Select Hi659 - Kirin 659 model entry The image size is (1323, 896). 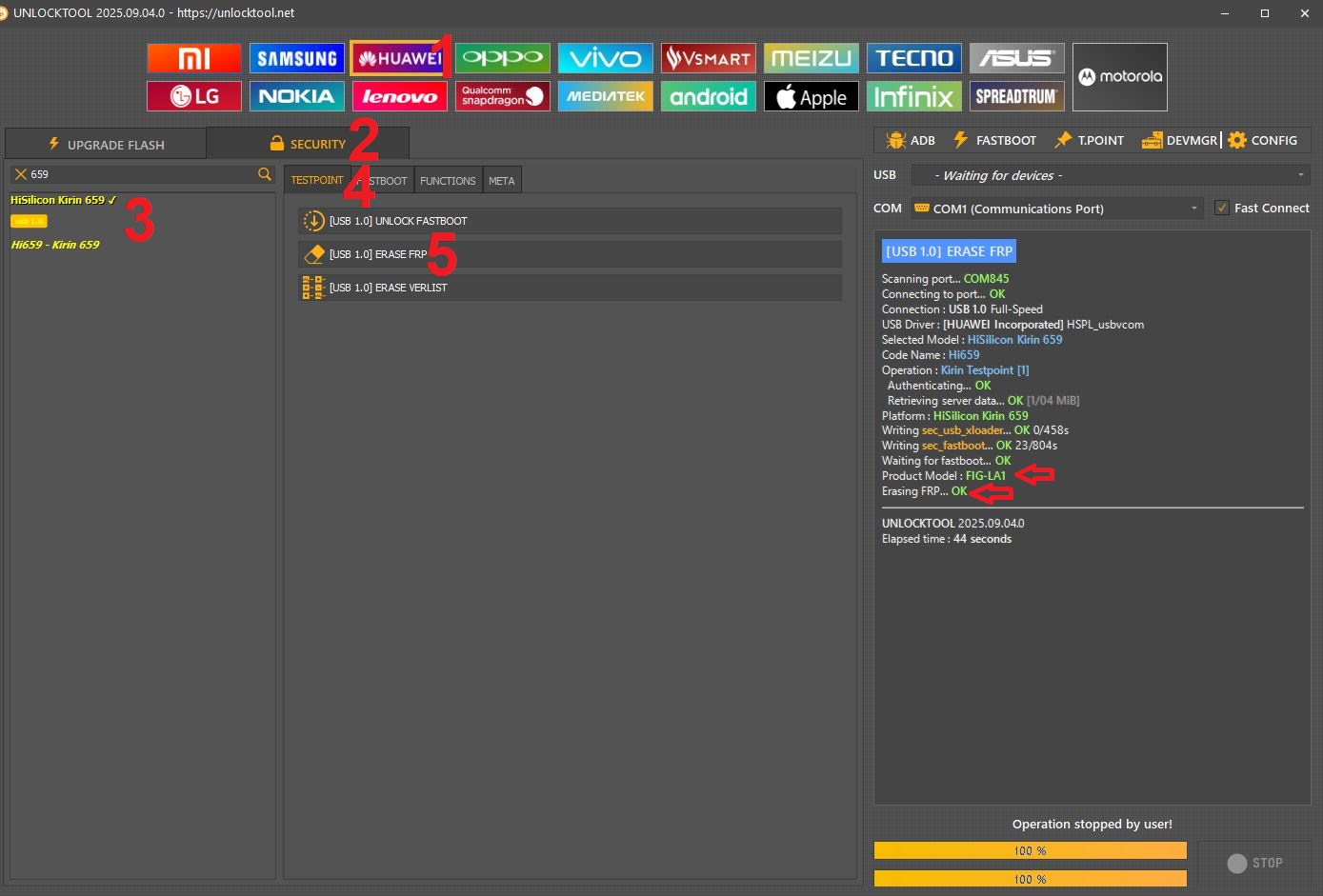tap(55, 245)
